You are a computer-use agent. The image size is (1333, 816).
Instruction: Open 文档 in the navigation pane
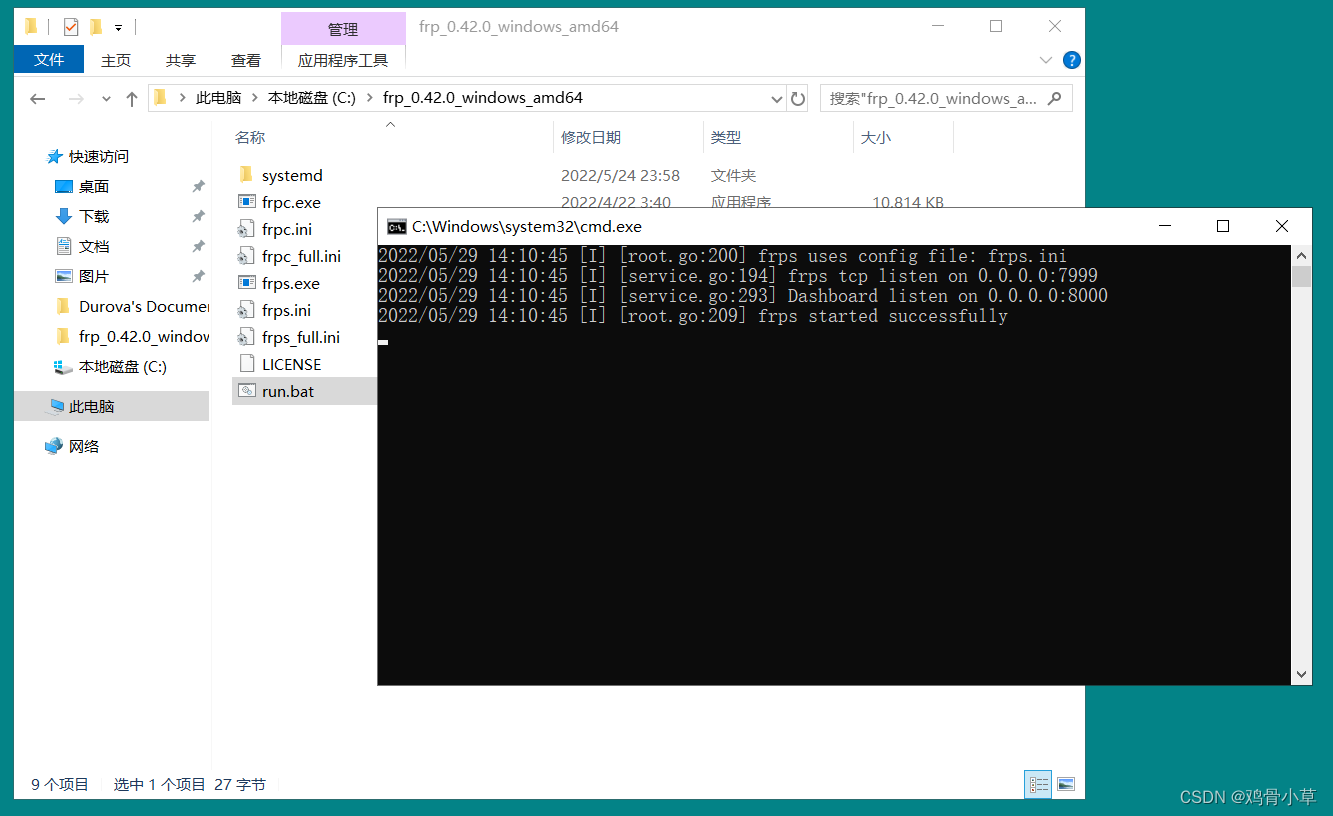pos(94,247)
